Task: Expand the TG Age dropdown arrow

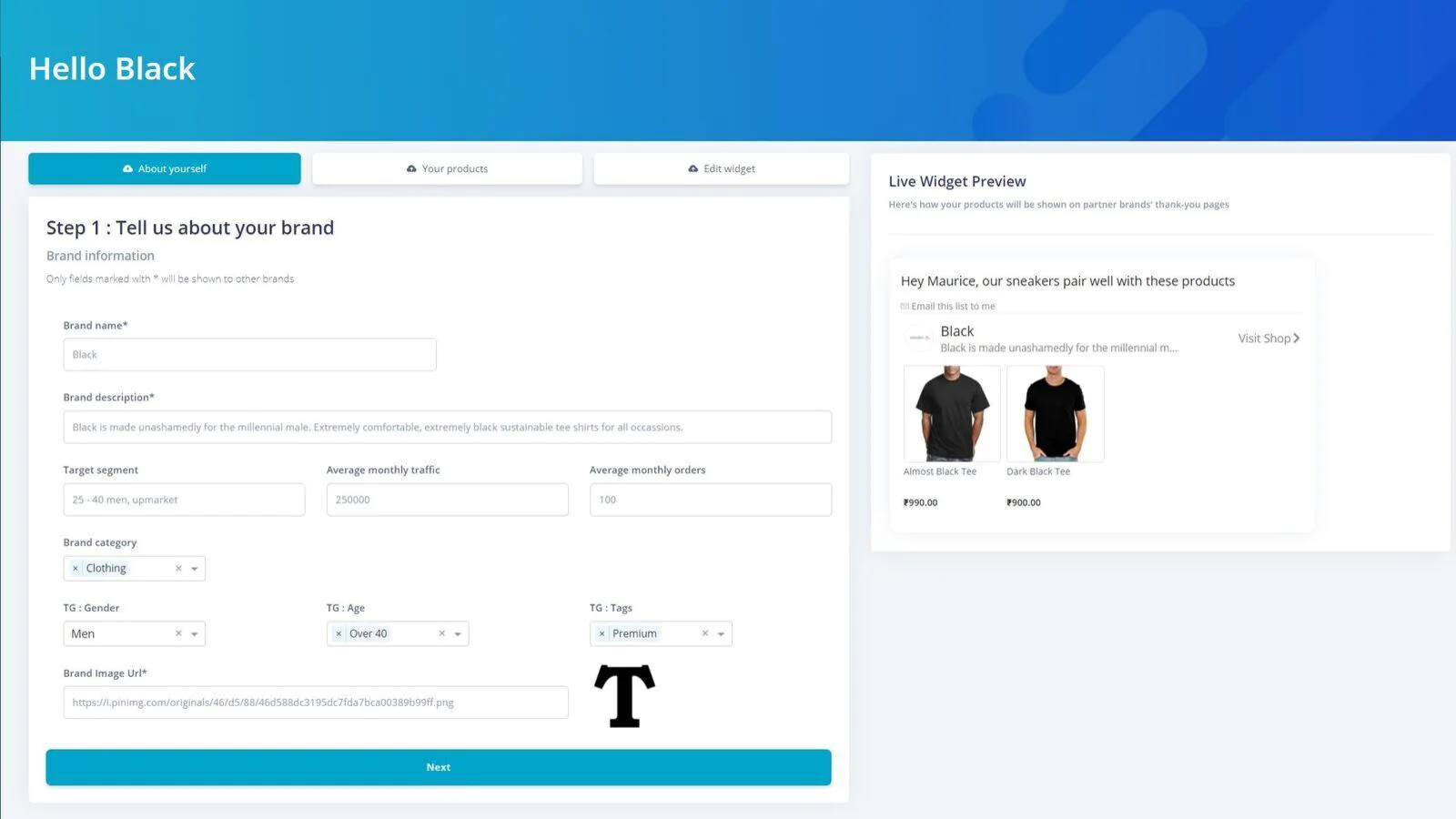Action: pos(458,634)
